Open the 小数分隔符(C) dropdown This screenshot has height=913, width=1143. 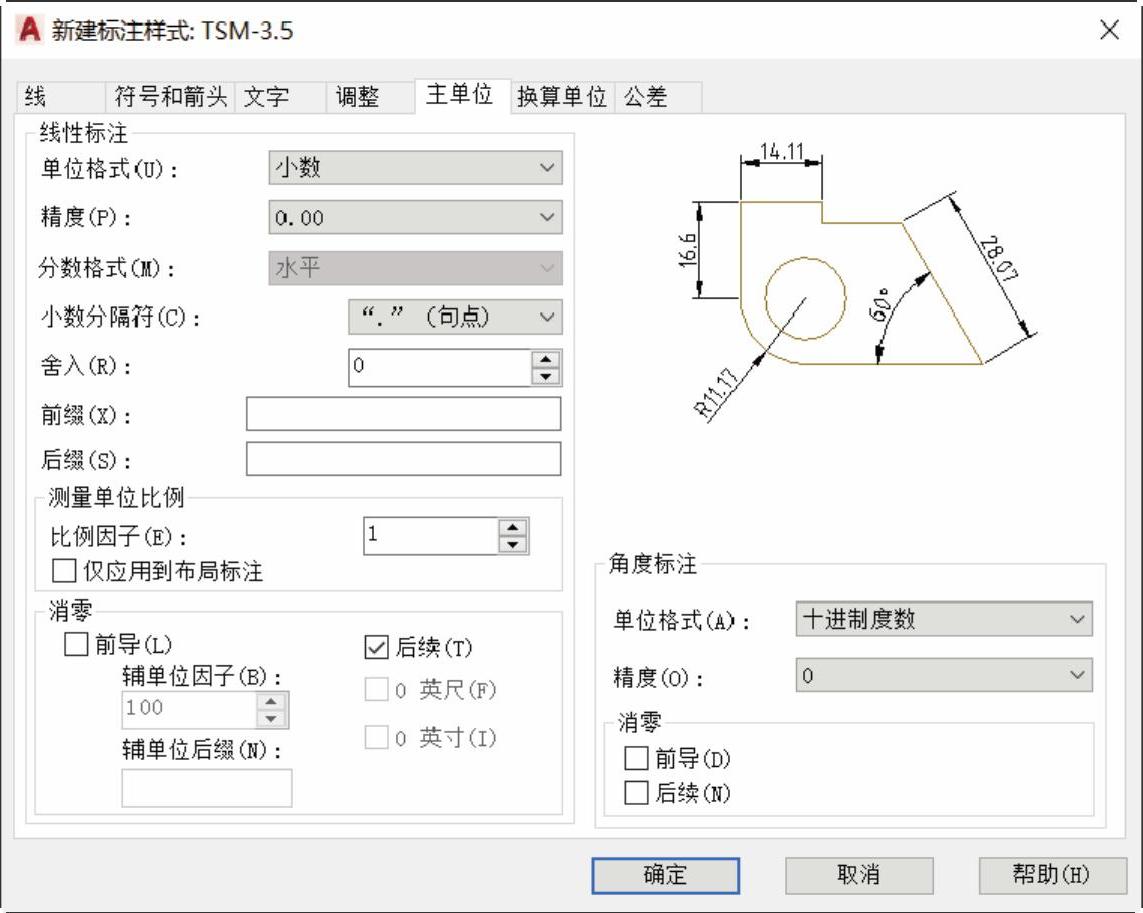(455, 317)
